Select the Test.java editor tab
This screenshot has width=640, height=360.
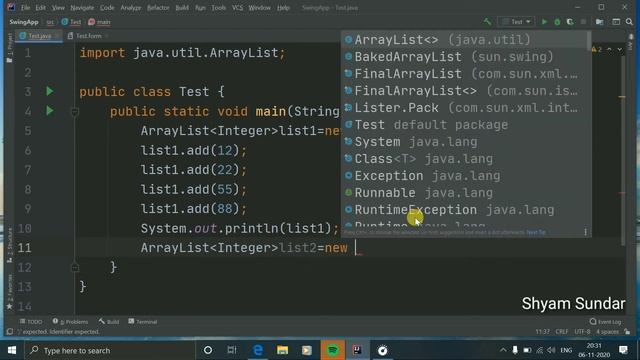coord(39,36)
